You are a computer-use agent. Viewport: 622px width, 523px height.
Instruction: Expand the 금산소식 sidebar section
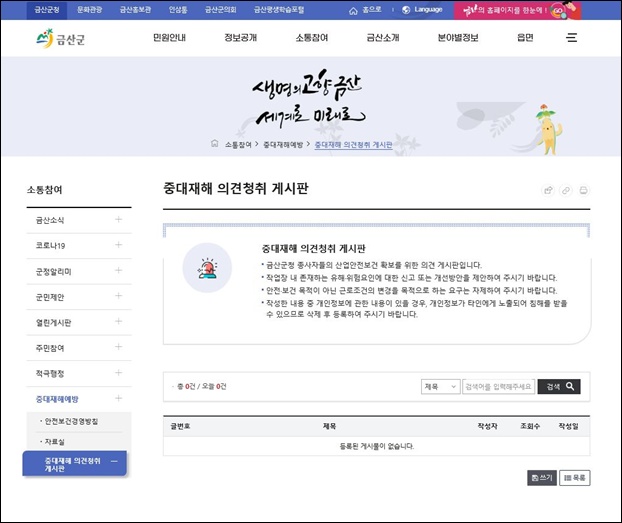118,219
